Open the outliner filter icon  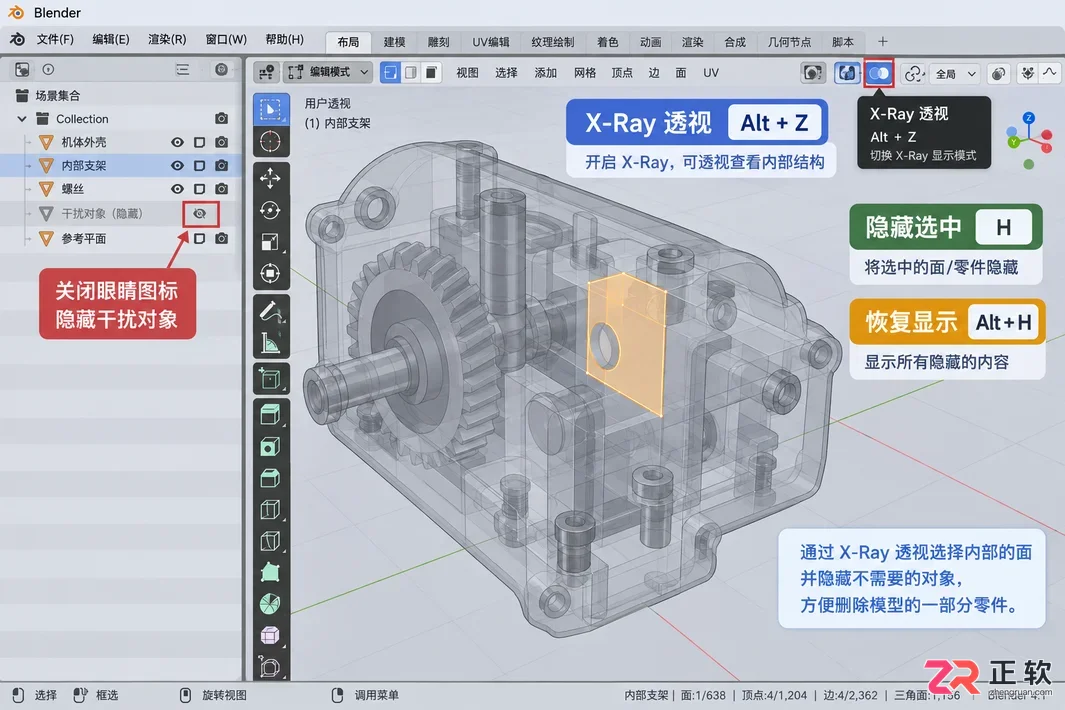[x=183, y=69]
